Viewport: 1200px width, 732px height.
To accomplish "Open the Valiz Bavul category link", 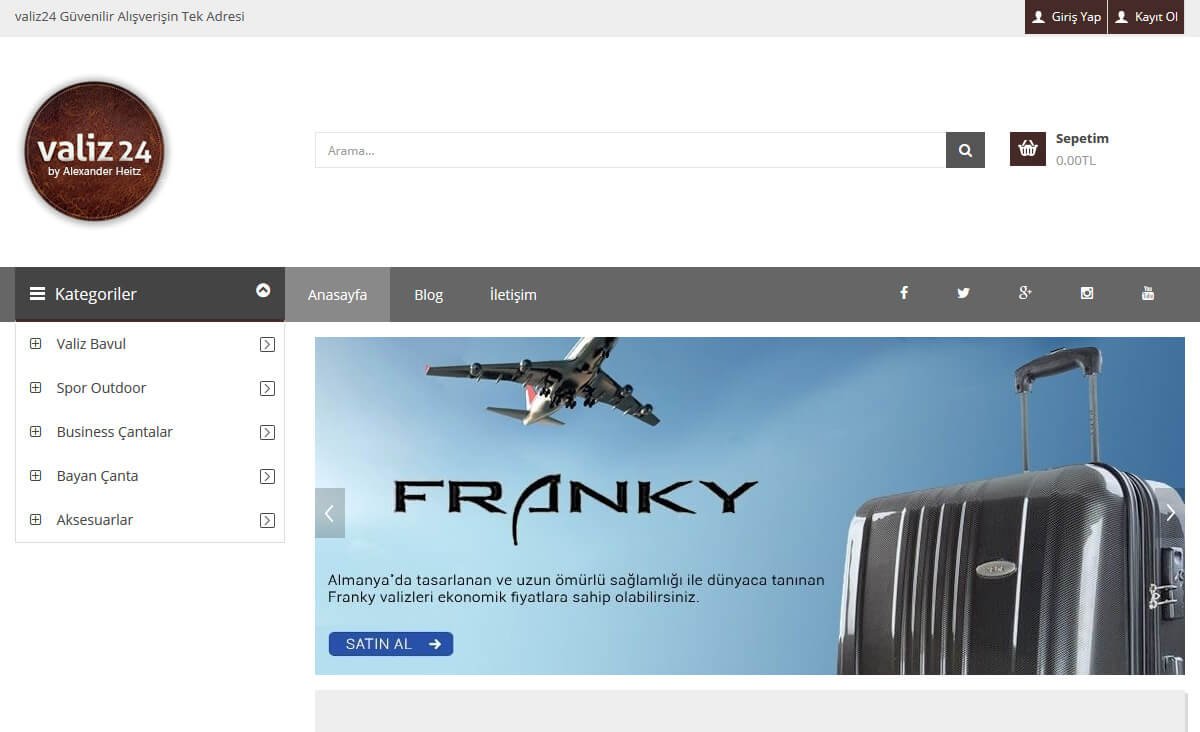I will coord(91,344).
